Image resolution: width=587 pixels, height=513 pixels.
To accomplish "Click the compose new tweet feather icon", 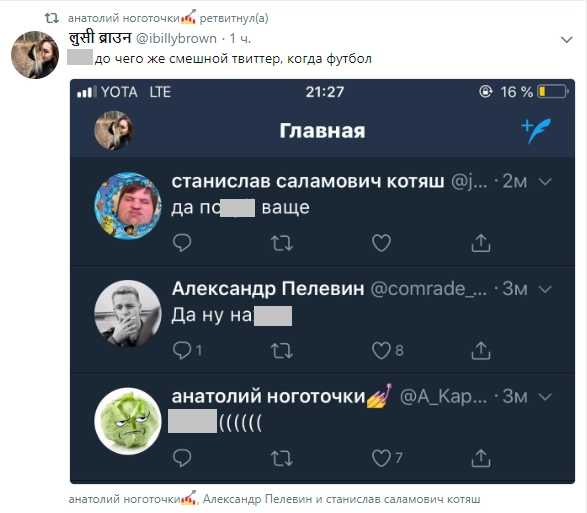I will [x=536, y=131].
